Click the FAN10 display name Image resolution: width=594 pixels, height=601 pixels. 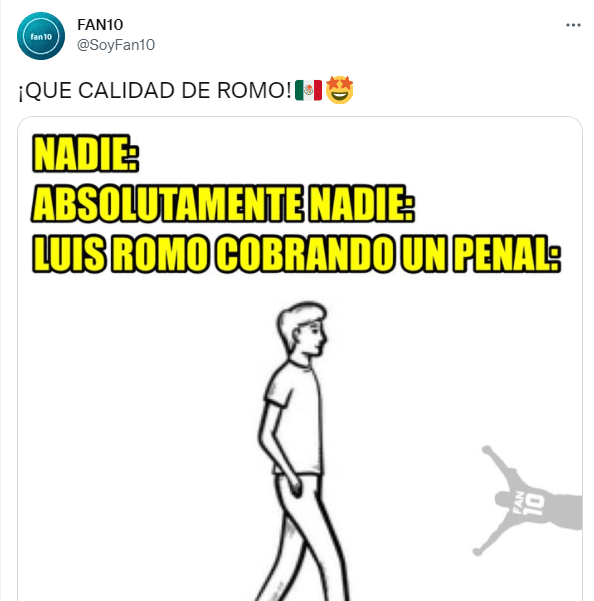click(100, 25)
